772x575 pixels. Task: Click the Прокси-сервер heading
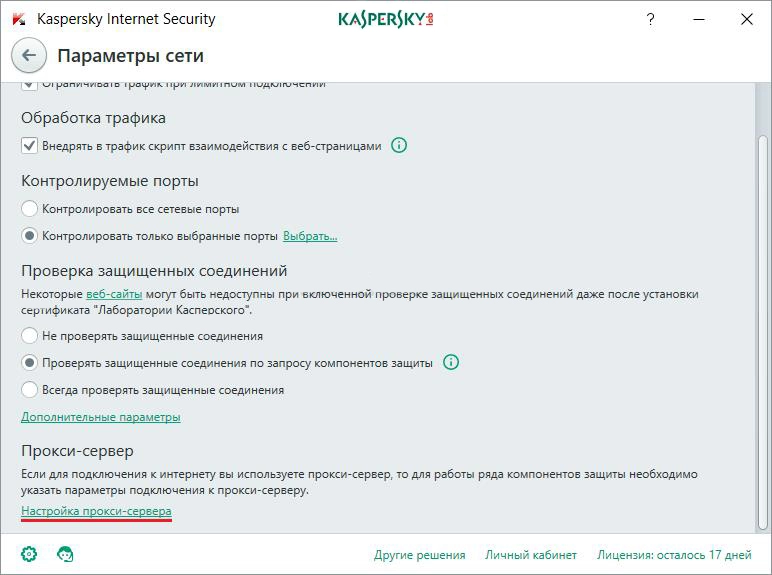[x=77, y=451]
